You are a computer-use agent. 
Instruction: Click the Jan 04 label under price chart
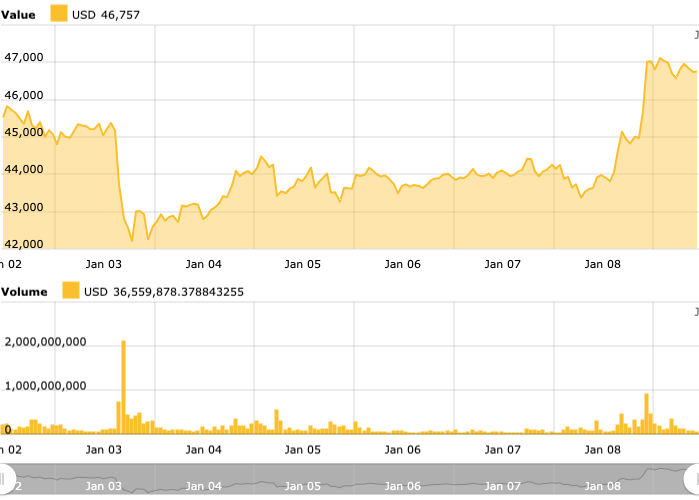203,265
